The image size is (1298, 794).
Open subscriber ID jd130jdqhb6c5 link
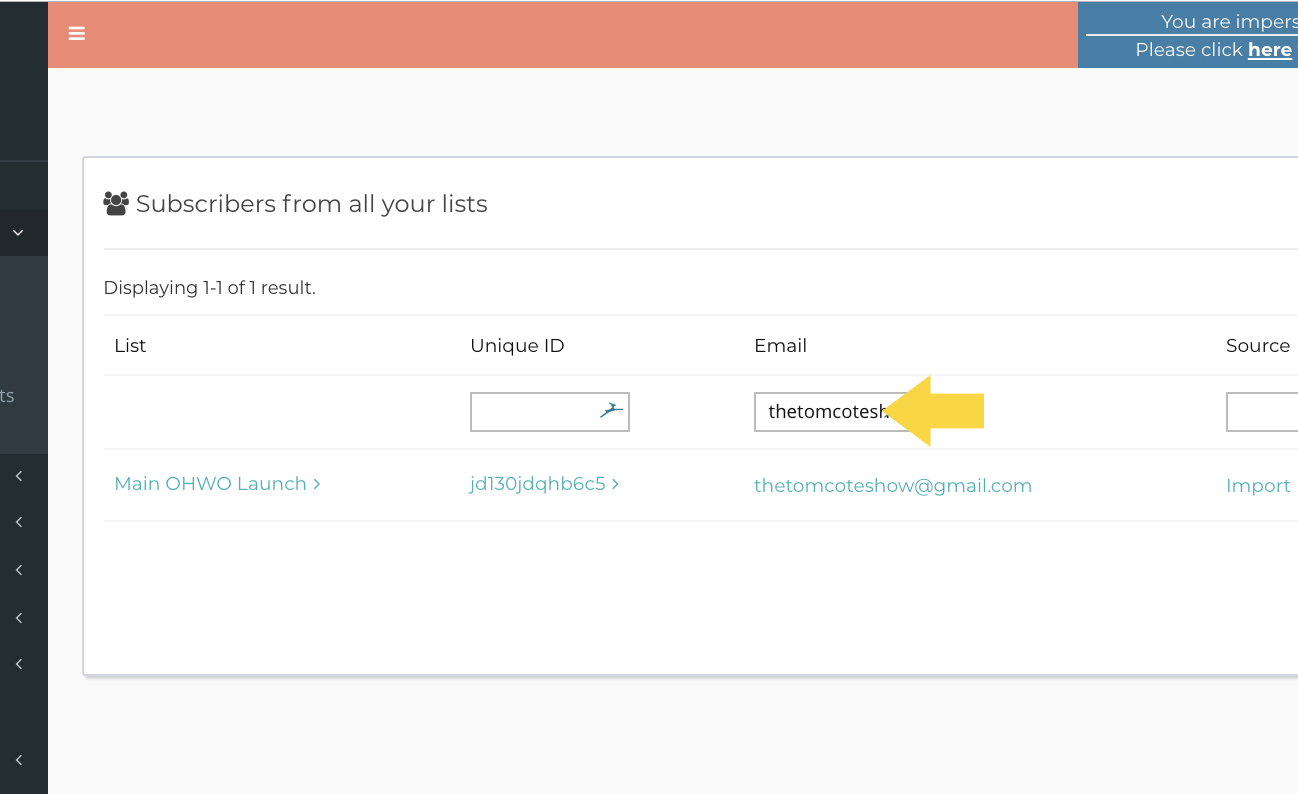pyautogui.click(x=537, y=484)
